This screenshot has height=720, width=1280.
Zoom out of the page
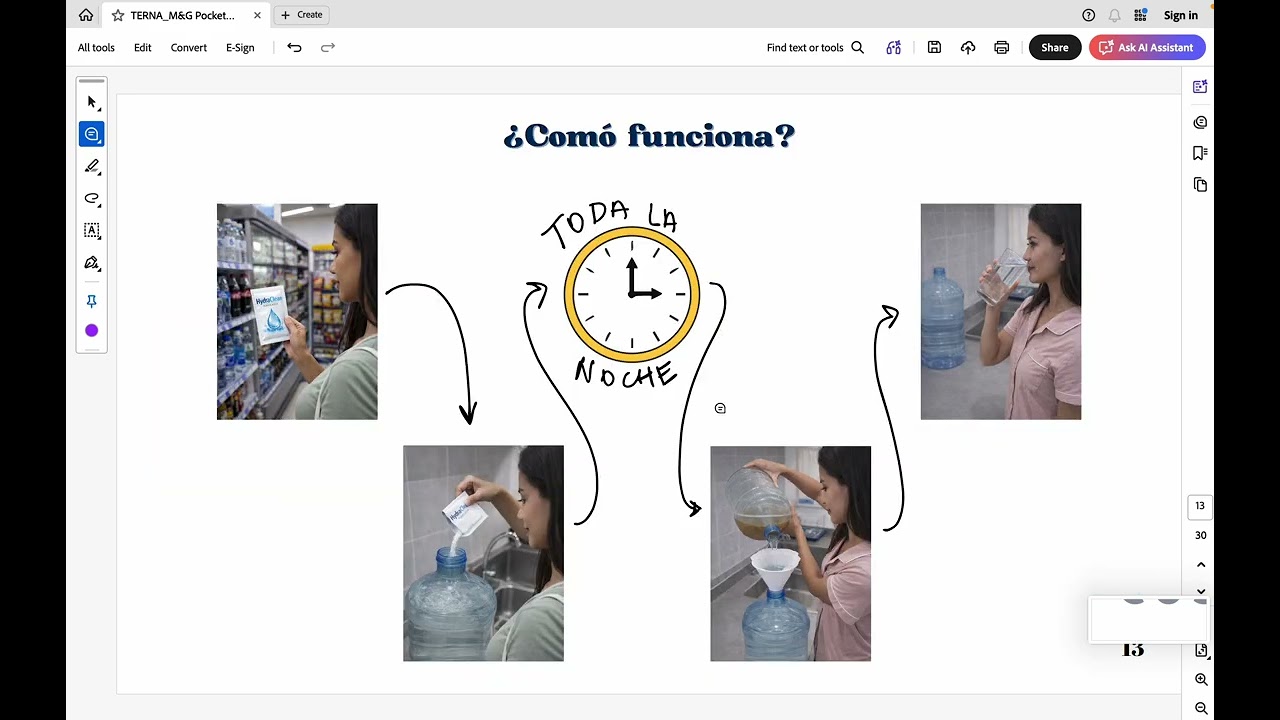tap(1201, 708)
